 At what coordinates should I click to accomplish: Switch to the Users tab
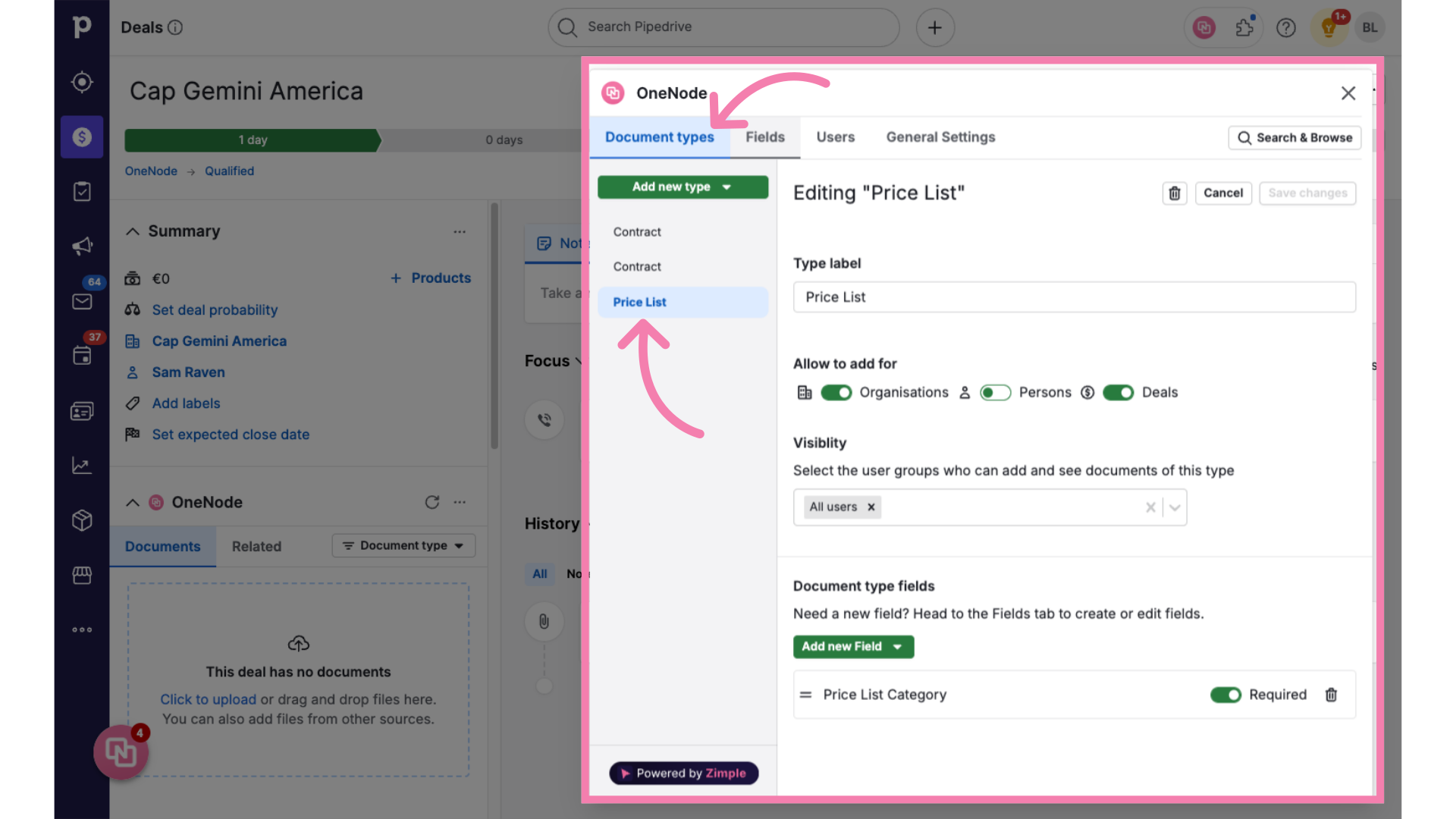point(835,137)
